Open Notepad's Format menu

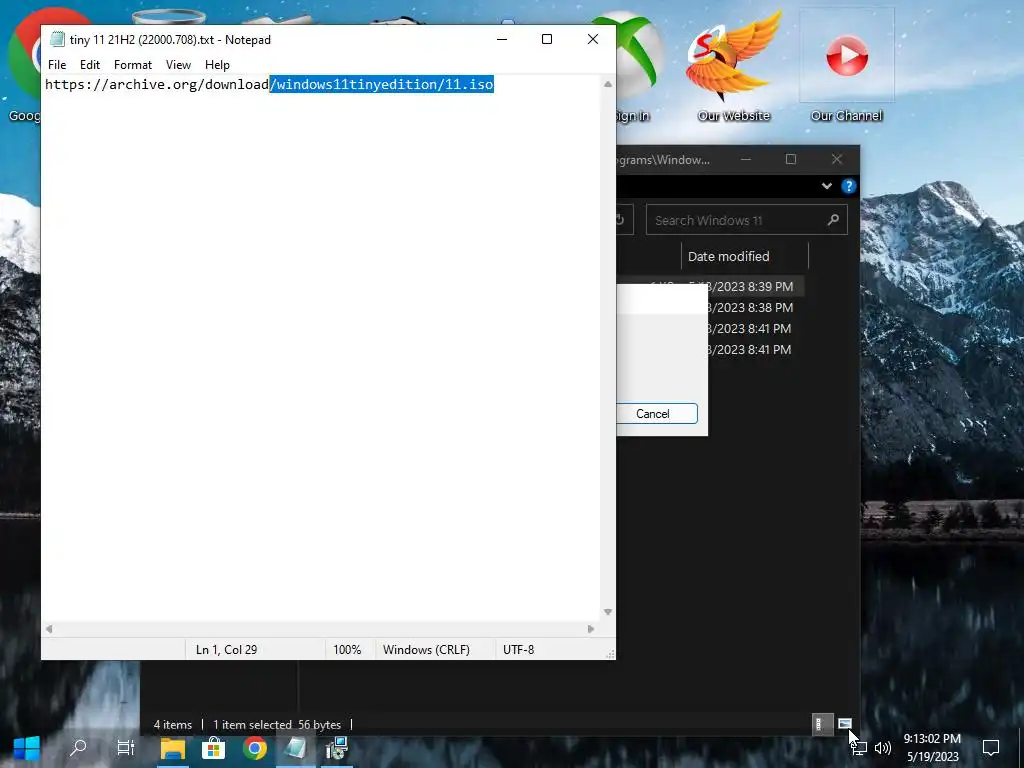[133, 65]
